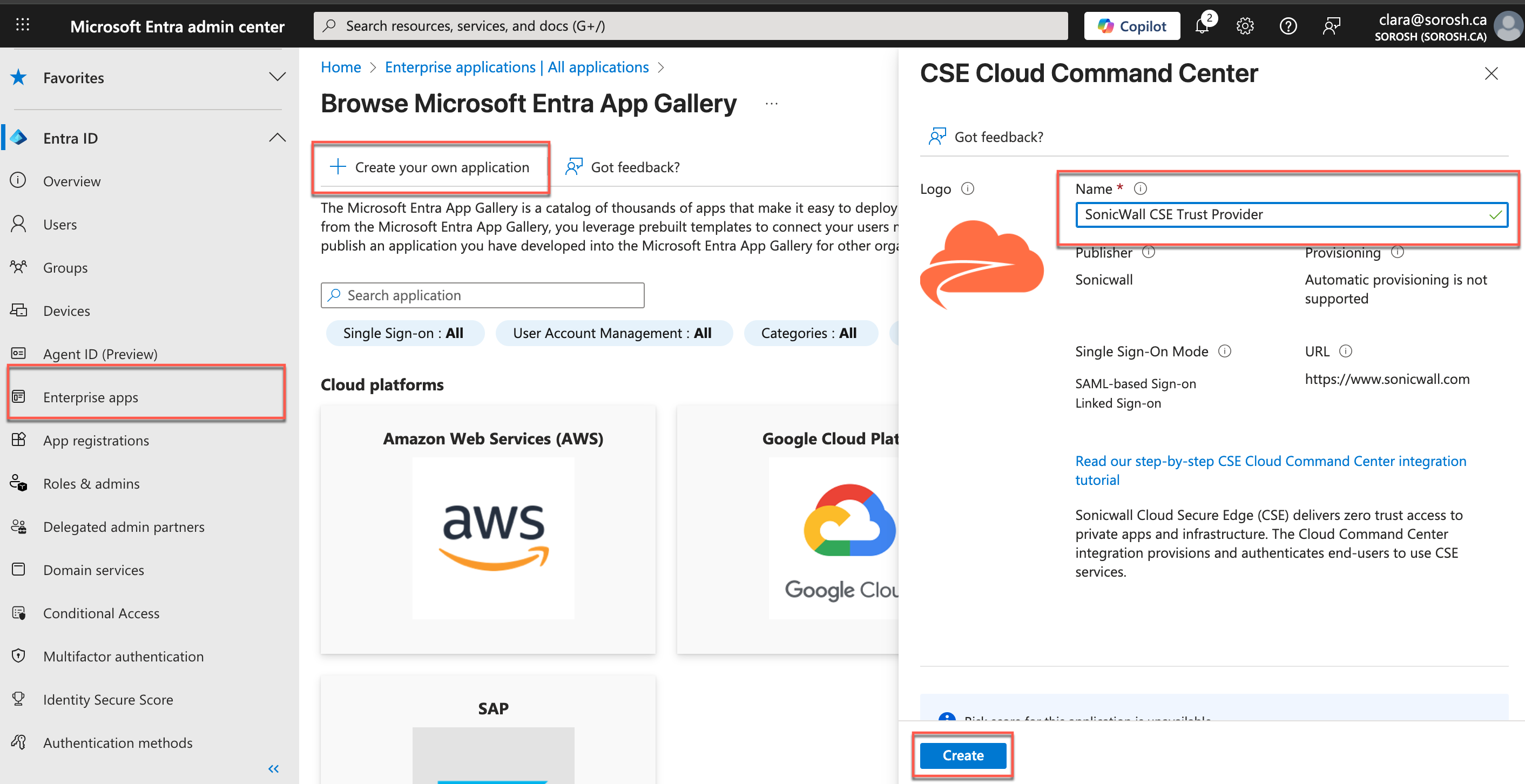Click the Single Sign-On Mode info icon

[x=1224, y=351]
